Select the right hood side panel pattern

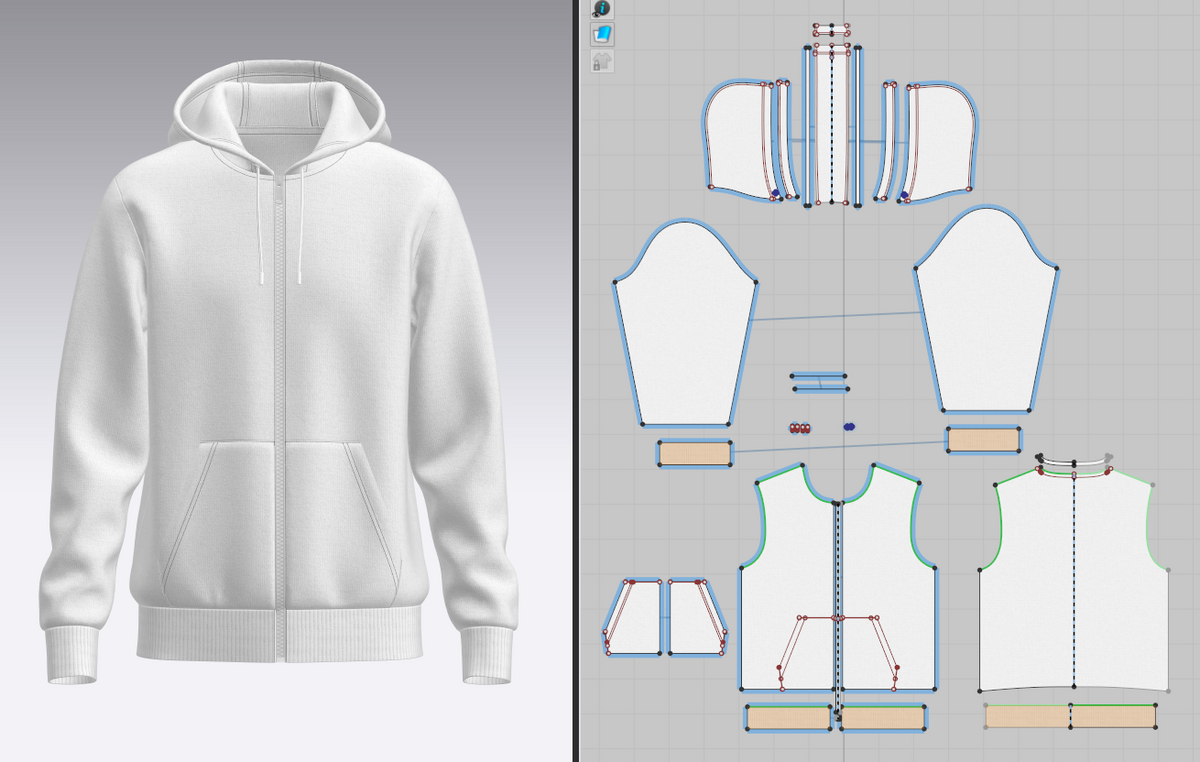(x=940, y=140)
